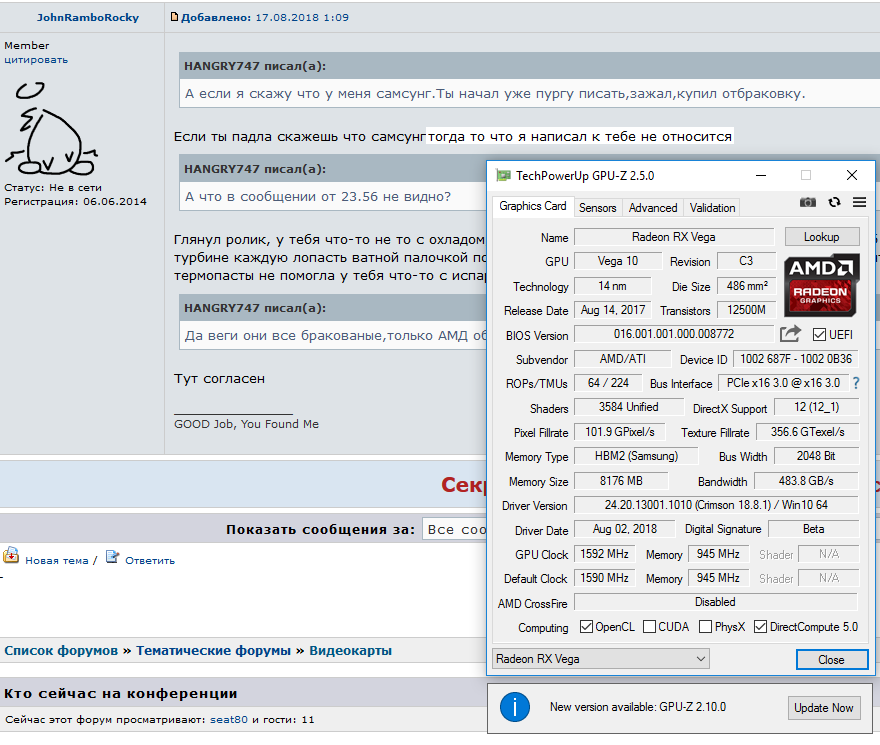Image resolution: width=880 pixels, height=745 pixels.
Task: Click the Bandwidth value 483.8 GB/s
Action: (x=806, y=481)
